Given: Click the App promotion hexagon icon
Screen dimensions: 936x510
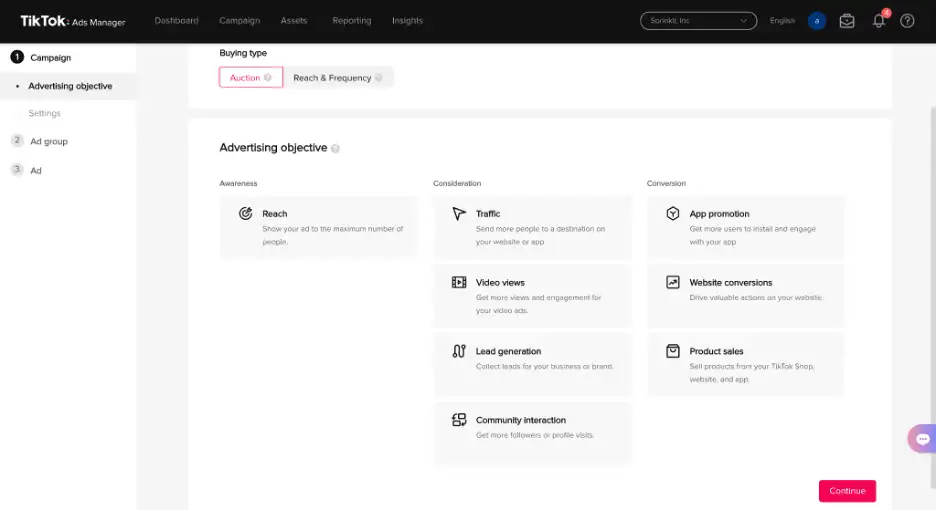Looking at the screenshot, I should coord(673,213).
